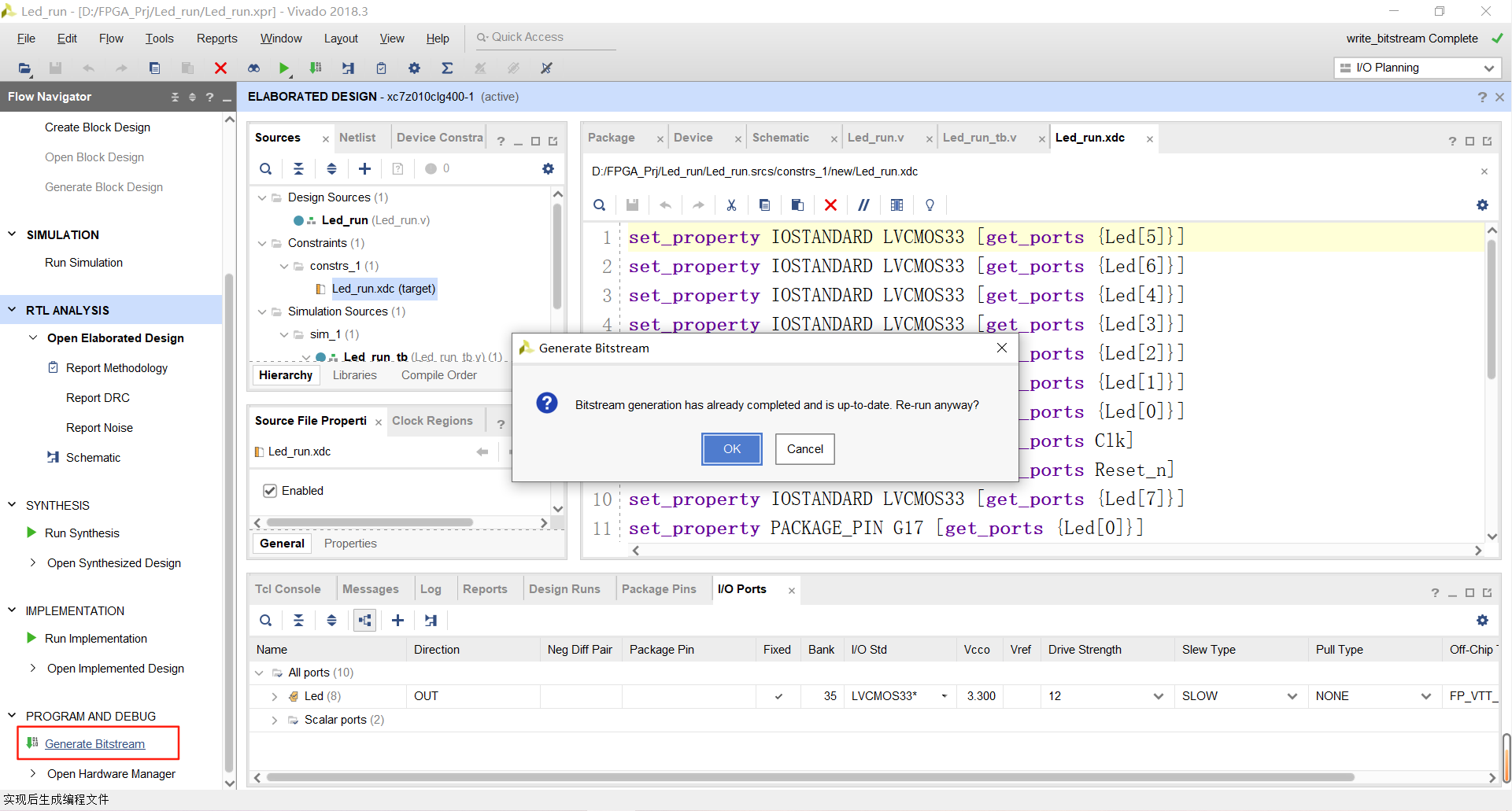Click the Sources panel vertical scrollbar

(x=557, y=256)
